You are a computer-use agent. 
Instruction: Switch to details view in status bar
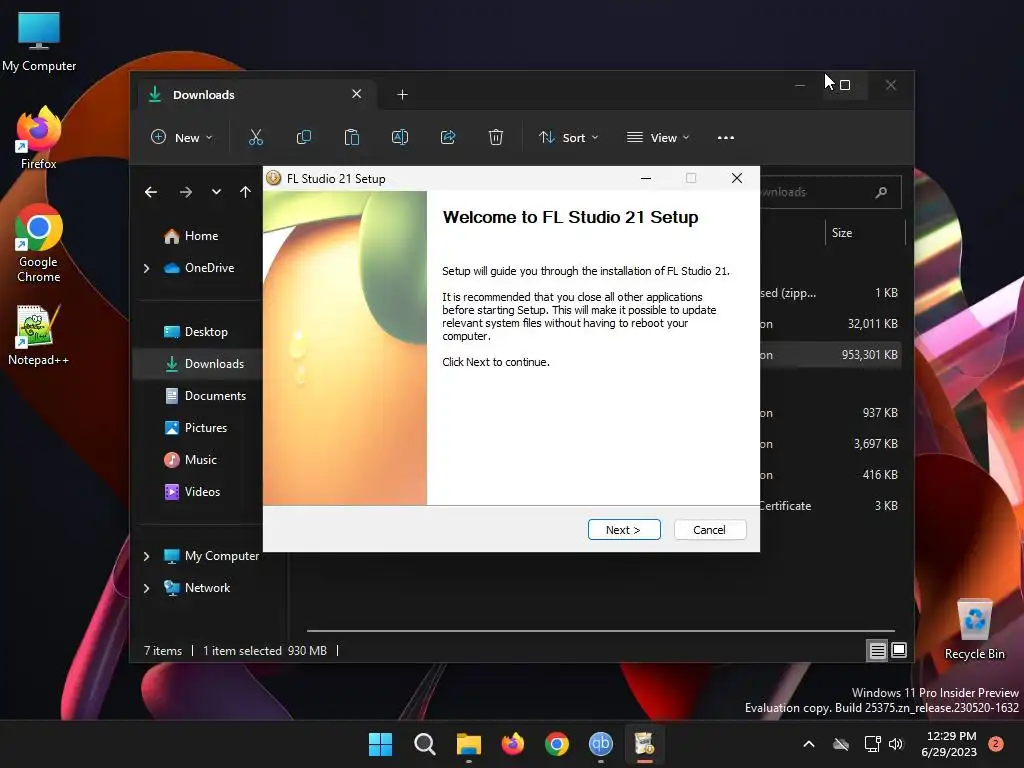coord(877,650)
